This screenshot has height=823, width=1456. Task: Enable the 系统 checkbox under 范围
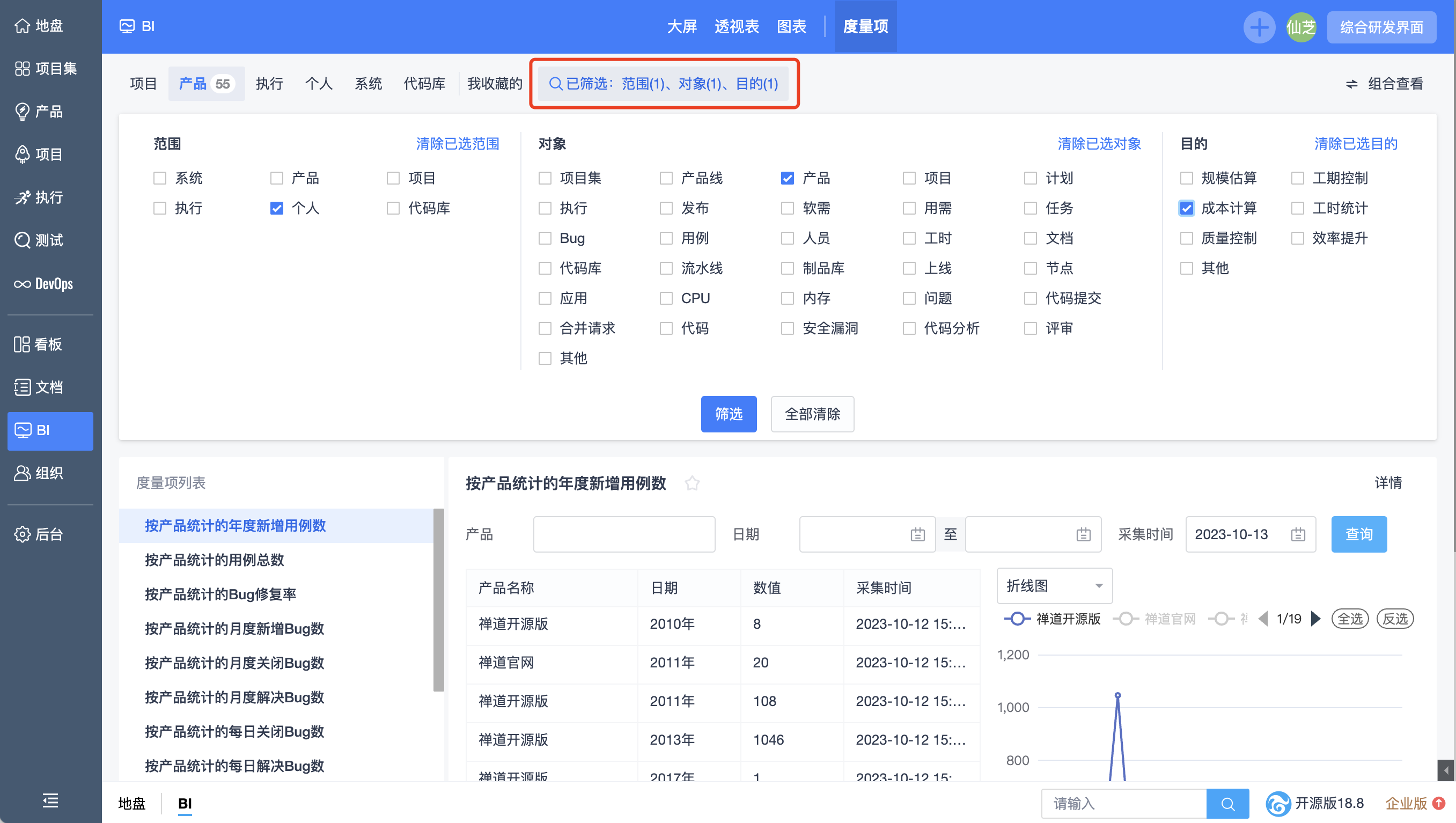(159, 178)
